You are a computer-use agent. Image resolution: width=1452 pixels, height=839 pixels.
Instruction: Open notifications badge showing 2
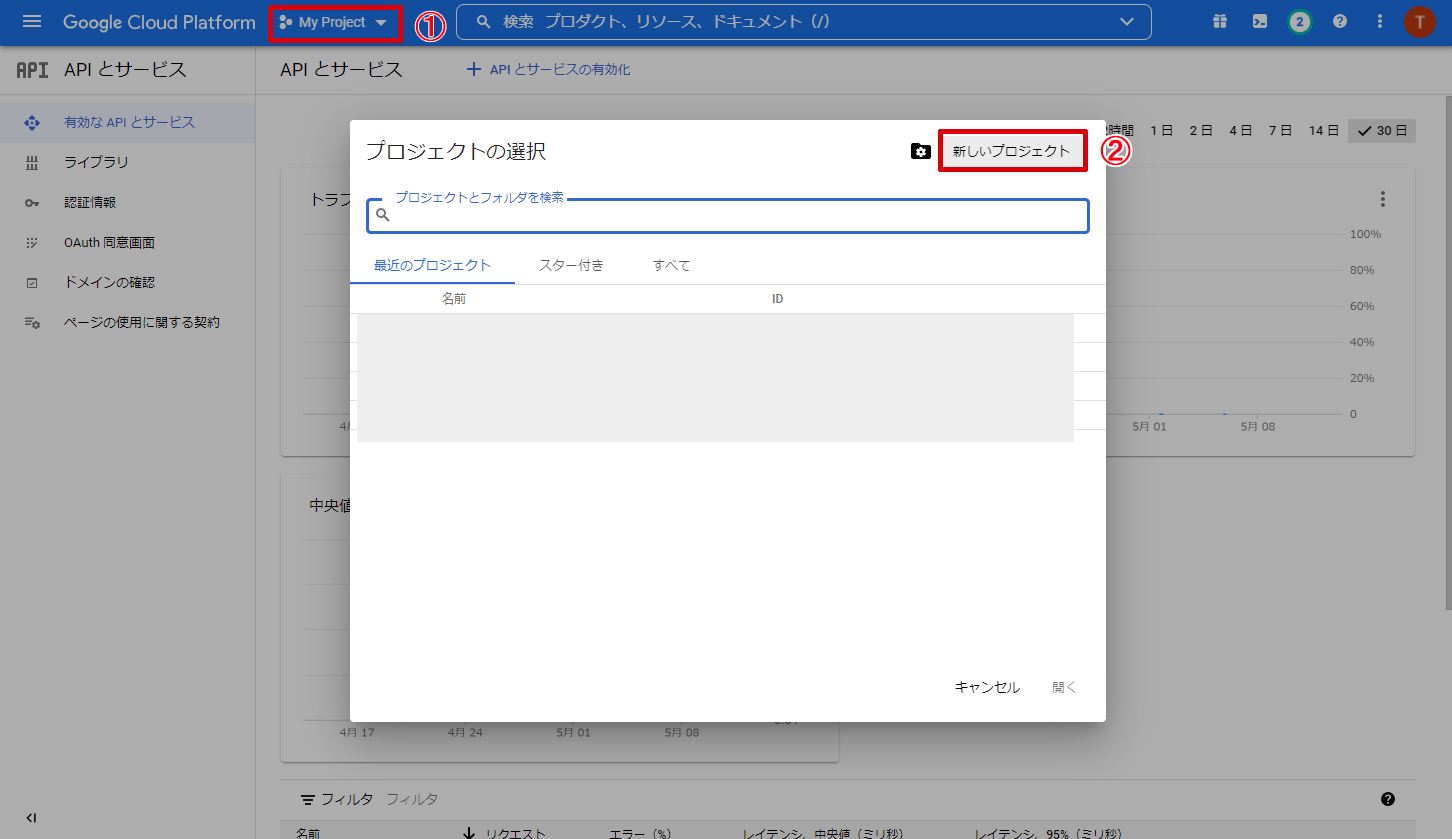[x=1300, y=21]
